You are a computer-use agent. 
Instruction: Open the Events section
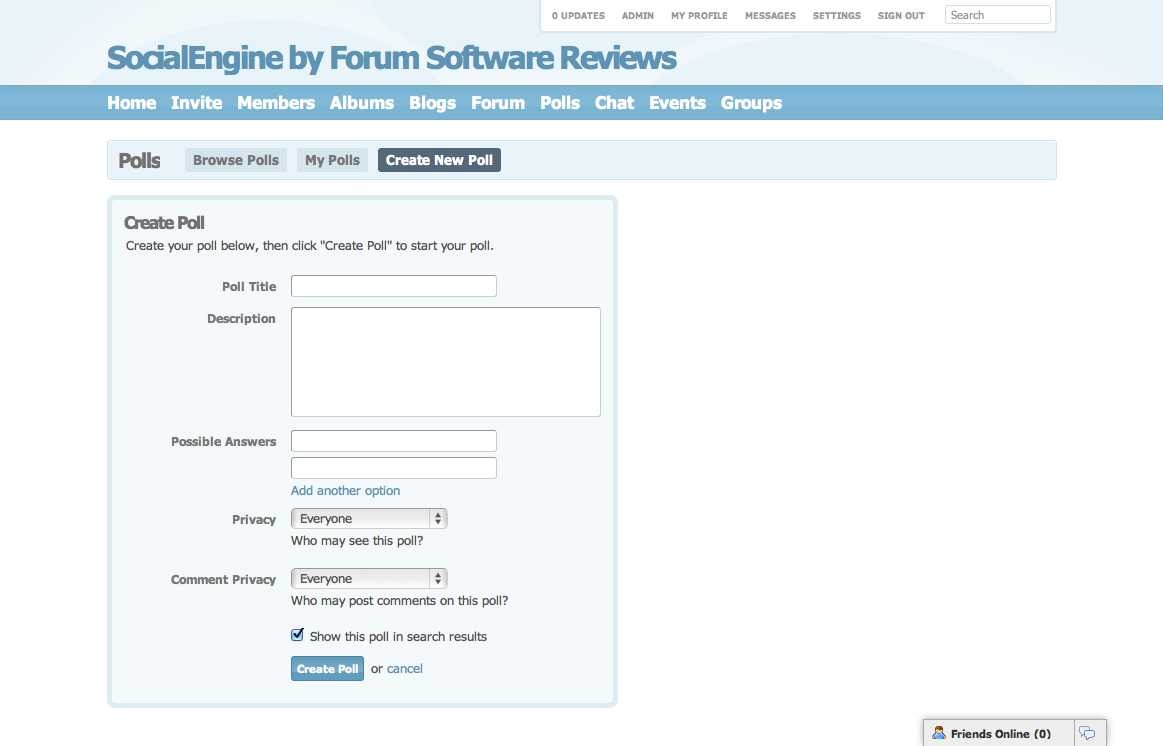(677, 103)
